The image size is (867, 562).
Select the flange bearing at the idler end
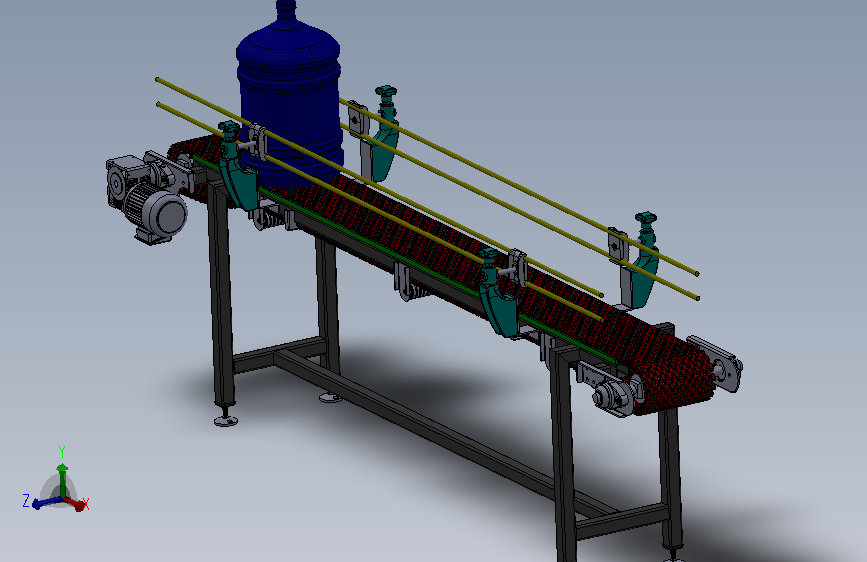[x=611, y=396]
